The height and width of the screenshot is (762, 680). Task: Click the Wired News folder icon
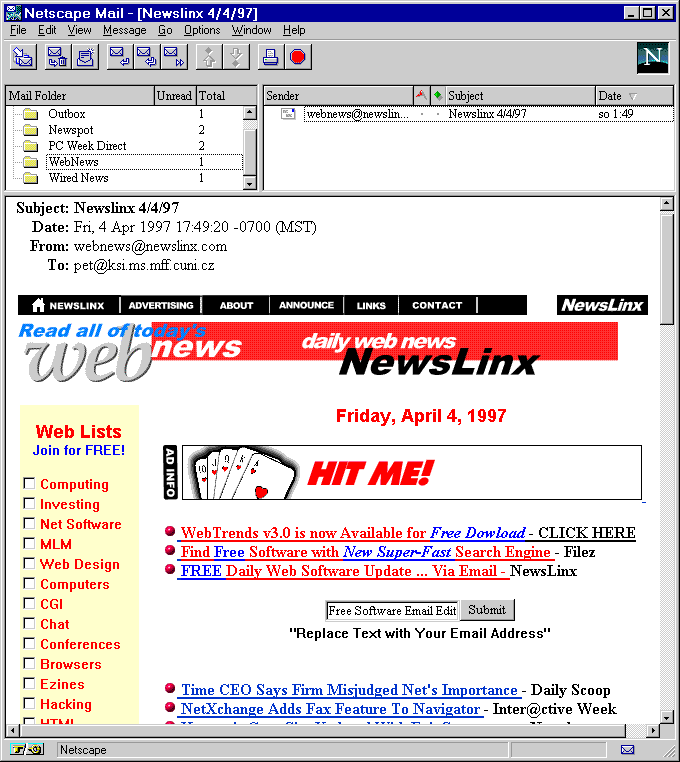pyautogui.click(x=31, y=178)
